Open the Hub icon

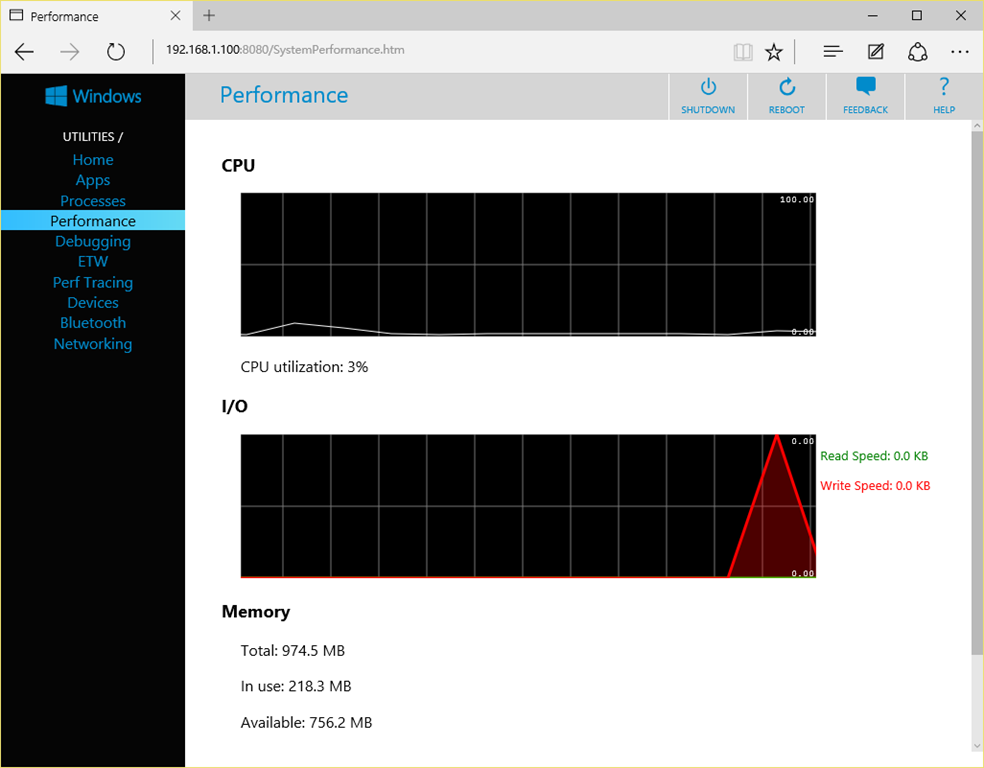833,51
